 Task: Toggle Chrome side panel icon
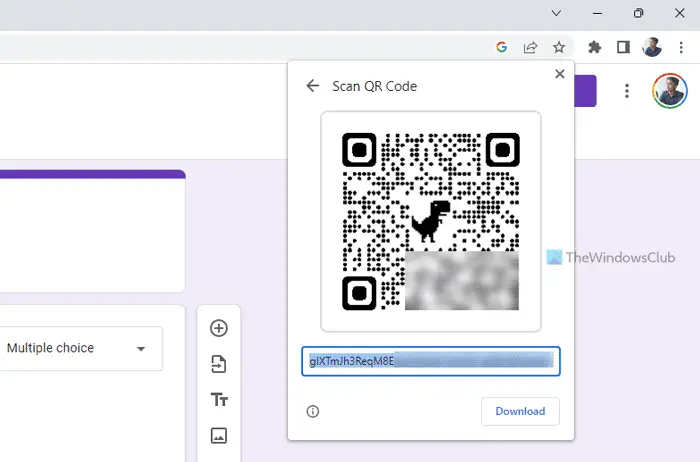tap(623, 47)
